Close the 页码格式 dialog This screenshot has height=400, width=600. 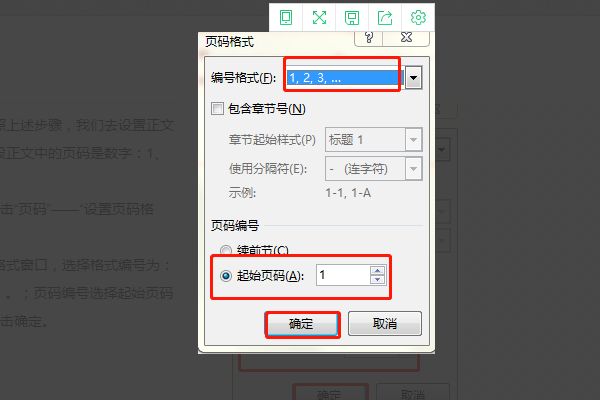pyautogui.click(x=406, y=38)
